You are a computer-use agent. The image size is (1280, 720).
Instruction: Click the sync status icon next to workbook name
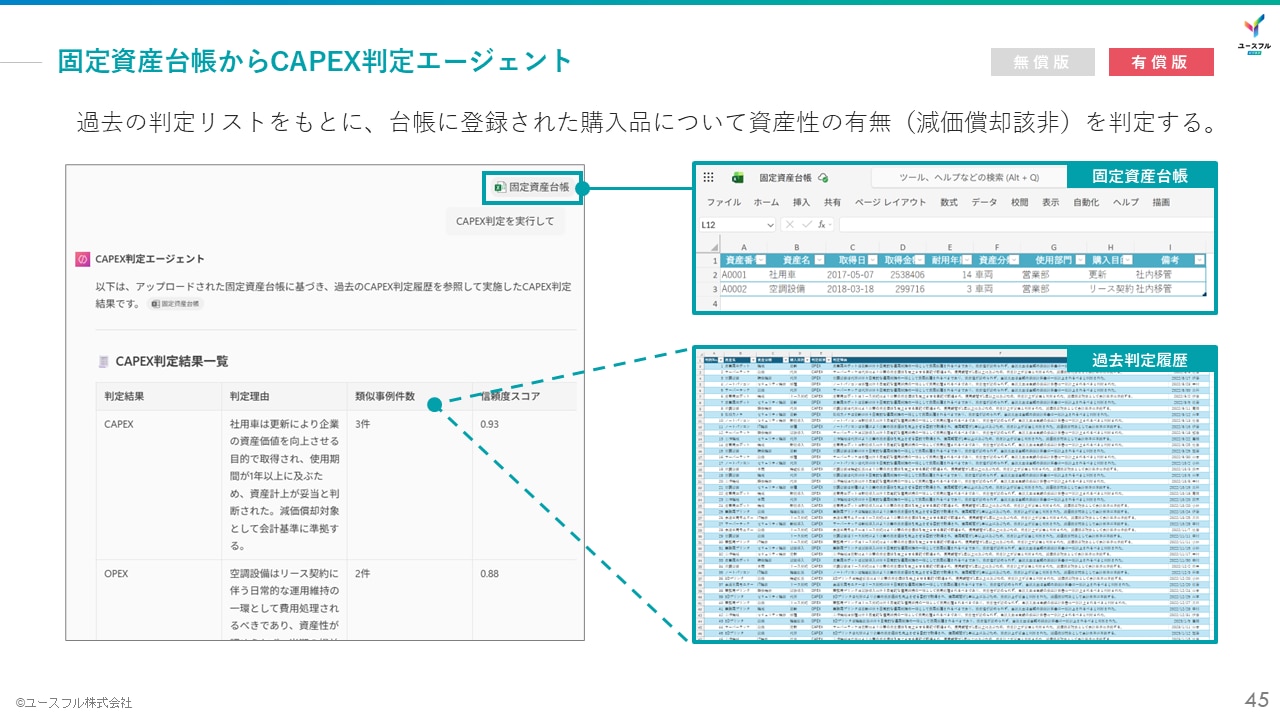click(x=824, y=176)
